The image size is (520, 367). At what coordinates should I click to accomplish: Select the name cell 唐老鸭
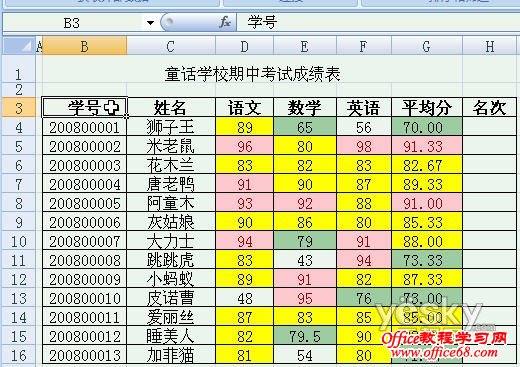[171, 184]
